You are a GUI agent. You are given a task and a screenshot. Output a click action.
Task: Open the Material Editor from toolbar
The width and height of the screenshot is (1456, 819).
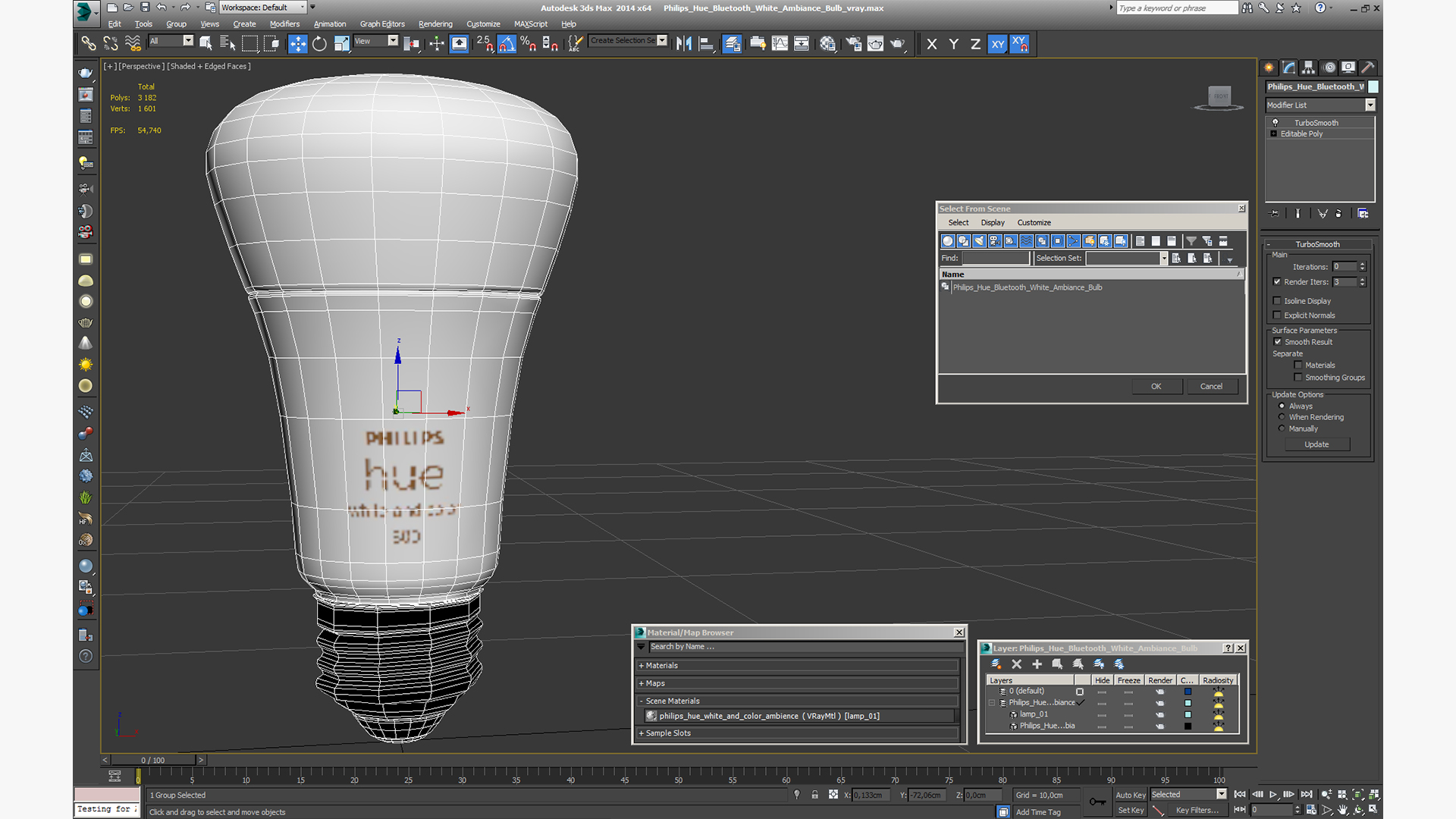[827, 44]
